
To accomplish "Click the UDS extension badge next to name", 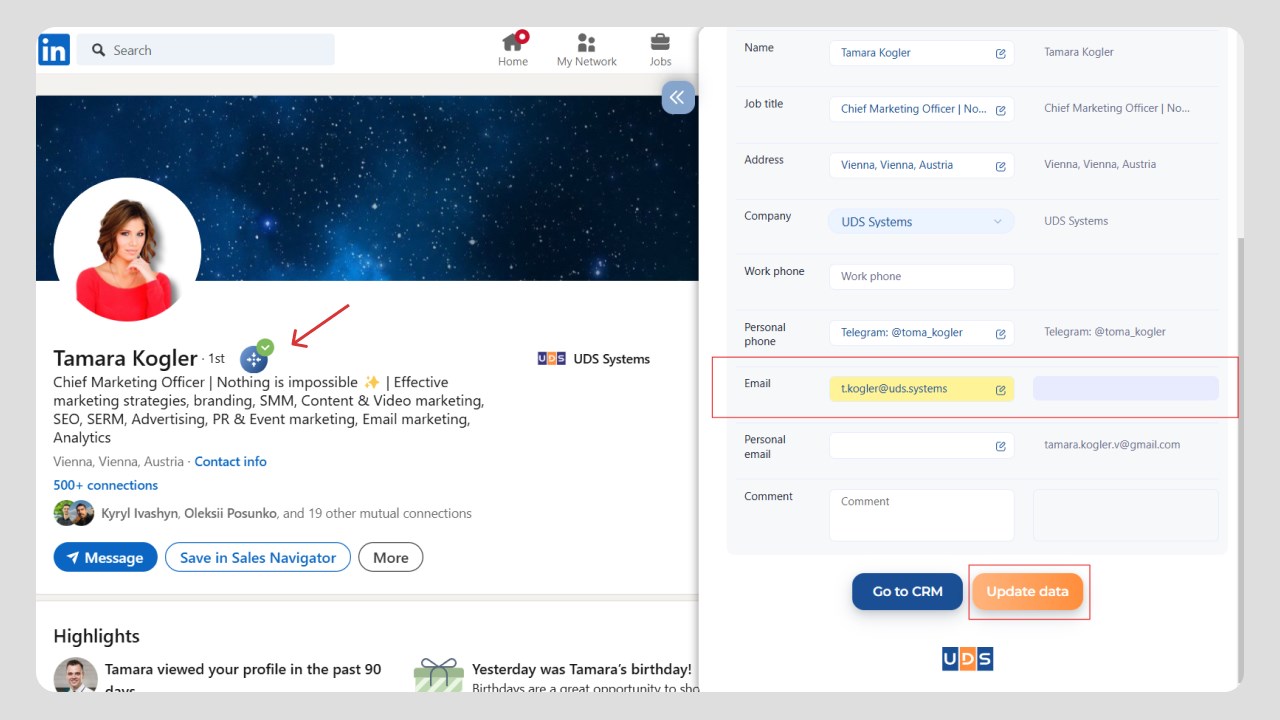I will coord(256,357).
